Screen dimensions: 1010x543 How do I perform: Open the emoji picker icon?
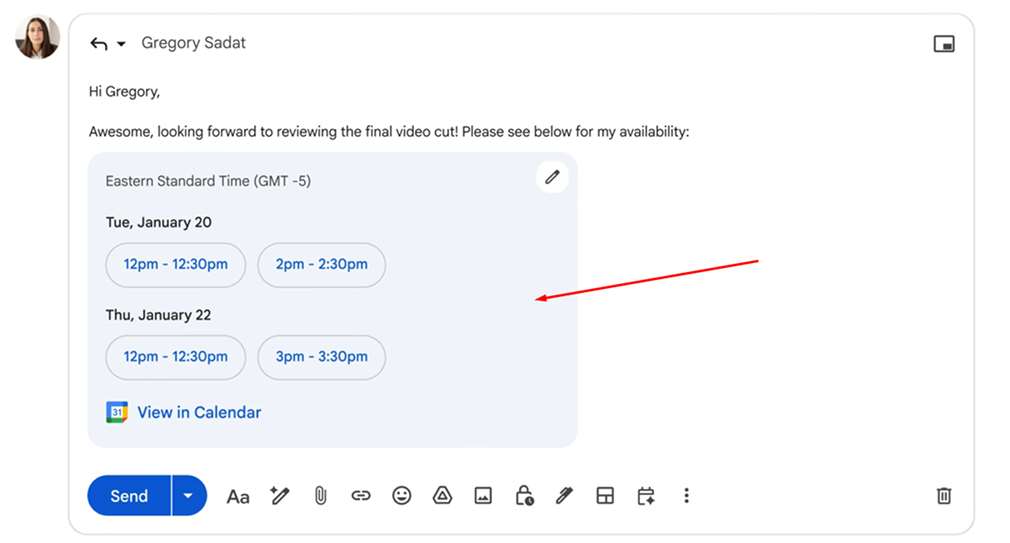coord(402,496)
